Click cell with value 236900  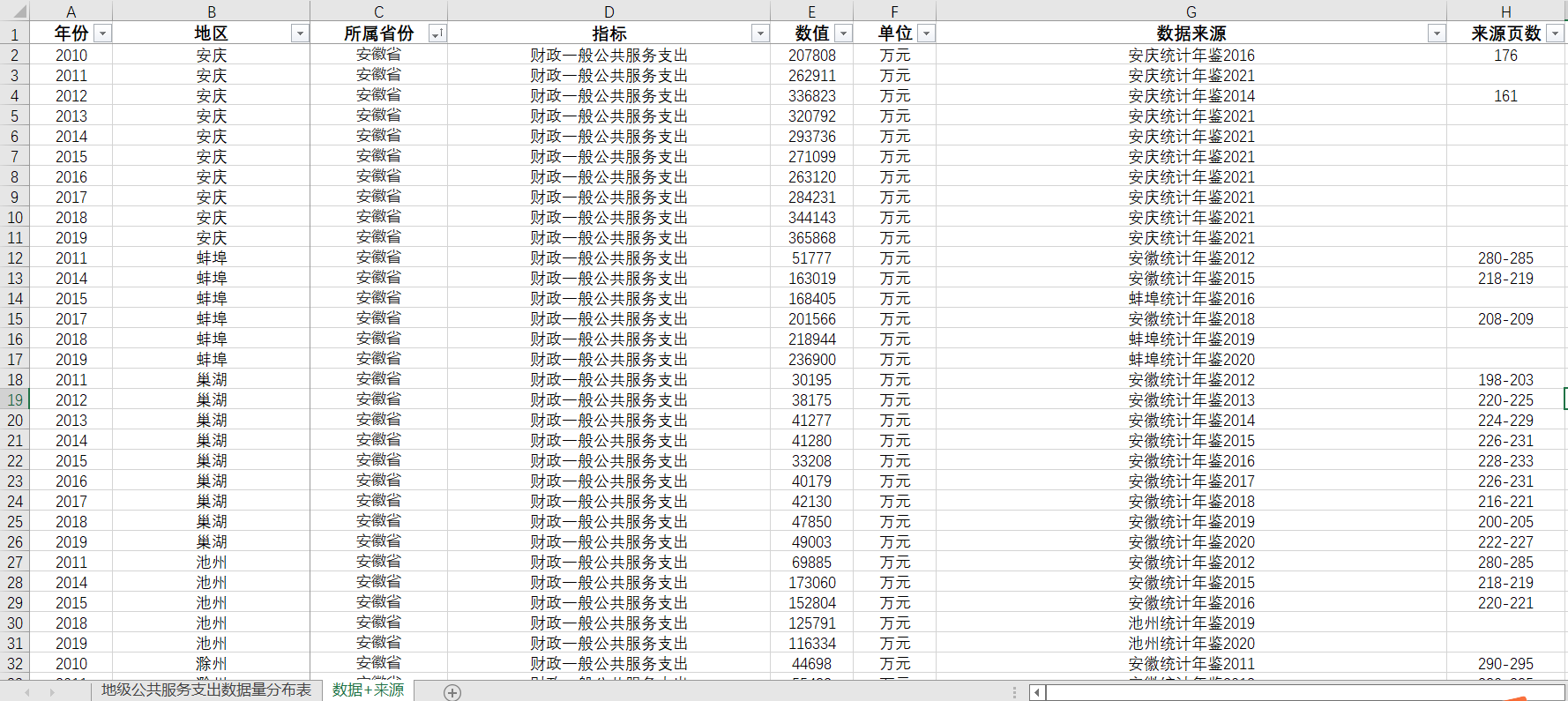812,360
